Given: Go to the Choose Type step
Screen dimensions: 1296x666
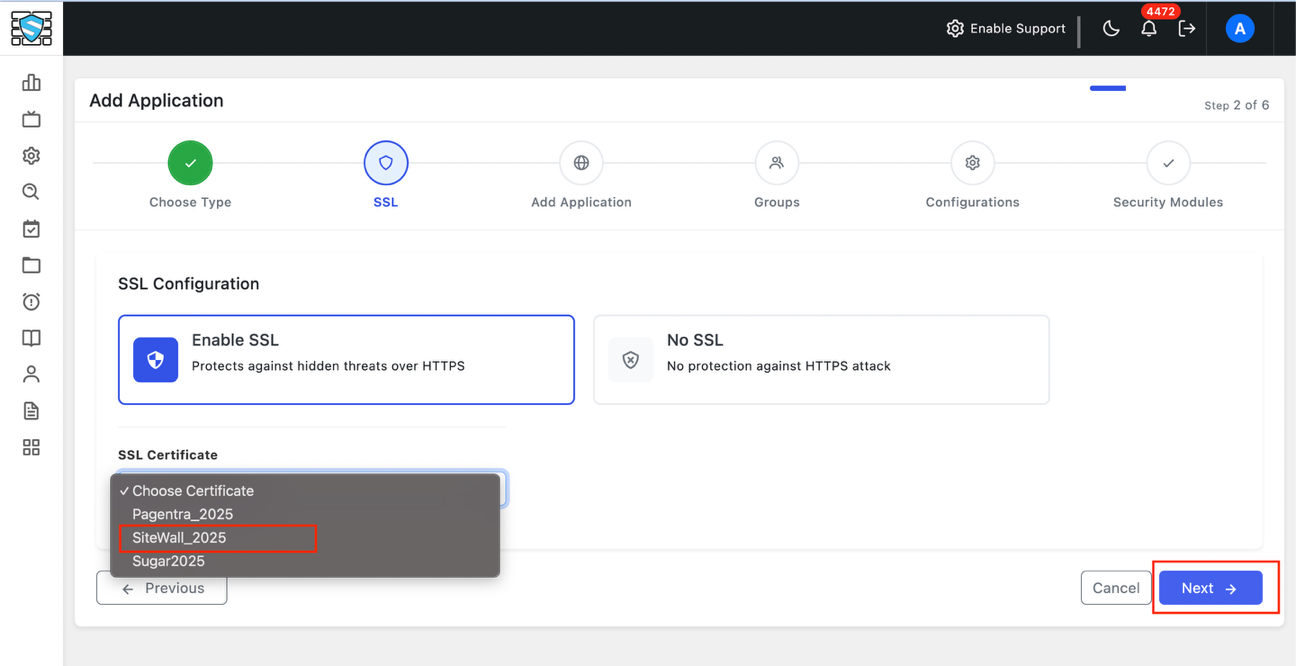Looking at the screenshot, I should tap(190, 164).
